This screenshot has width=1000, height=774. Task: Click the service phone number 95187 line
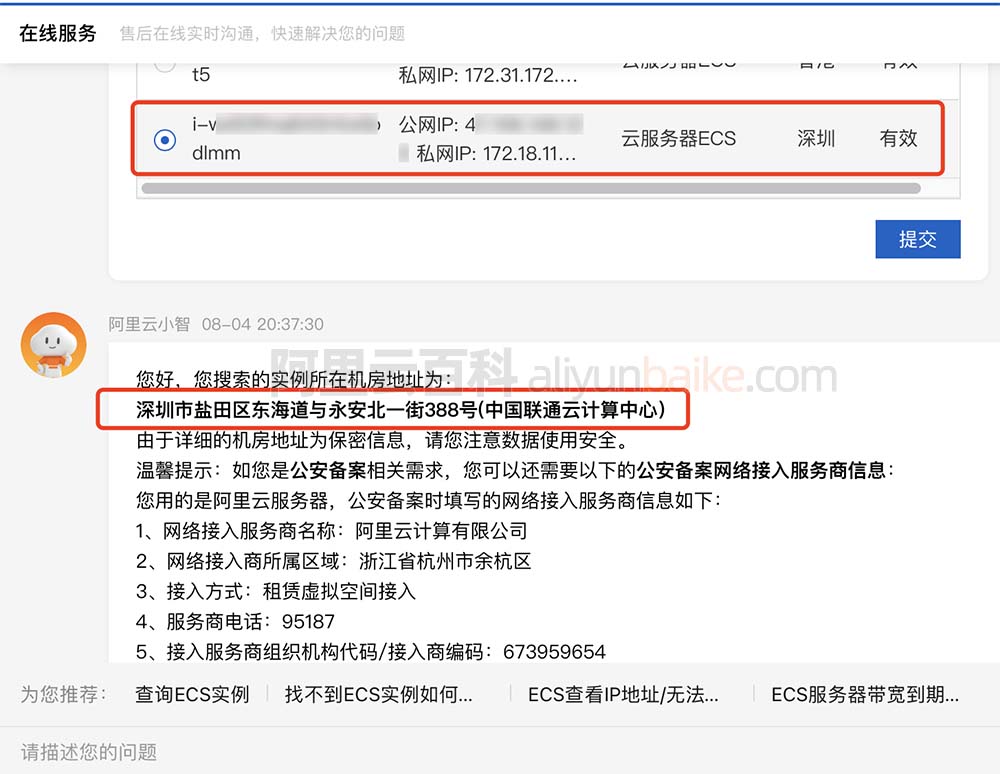tap(235, 622)
